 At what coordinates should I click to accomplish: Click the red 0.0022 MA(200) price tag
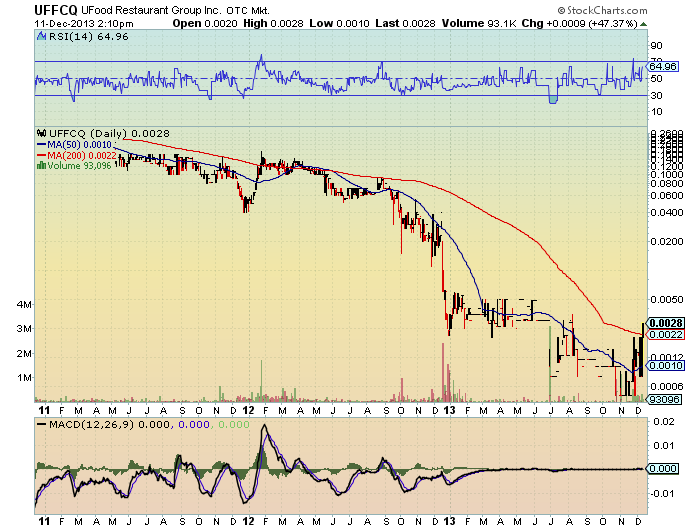pos(666,335)
